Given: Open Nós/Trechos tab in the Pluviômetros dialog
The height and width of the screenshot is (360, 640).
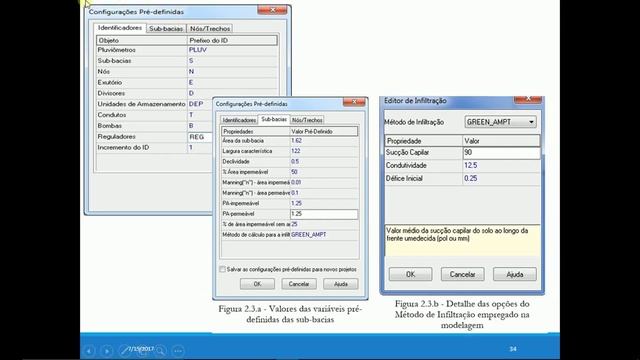Looking at the screenshot, I should tap(210, 29).
